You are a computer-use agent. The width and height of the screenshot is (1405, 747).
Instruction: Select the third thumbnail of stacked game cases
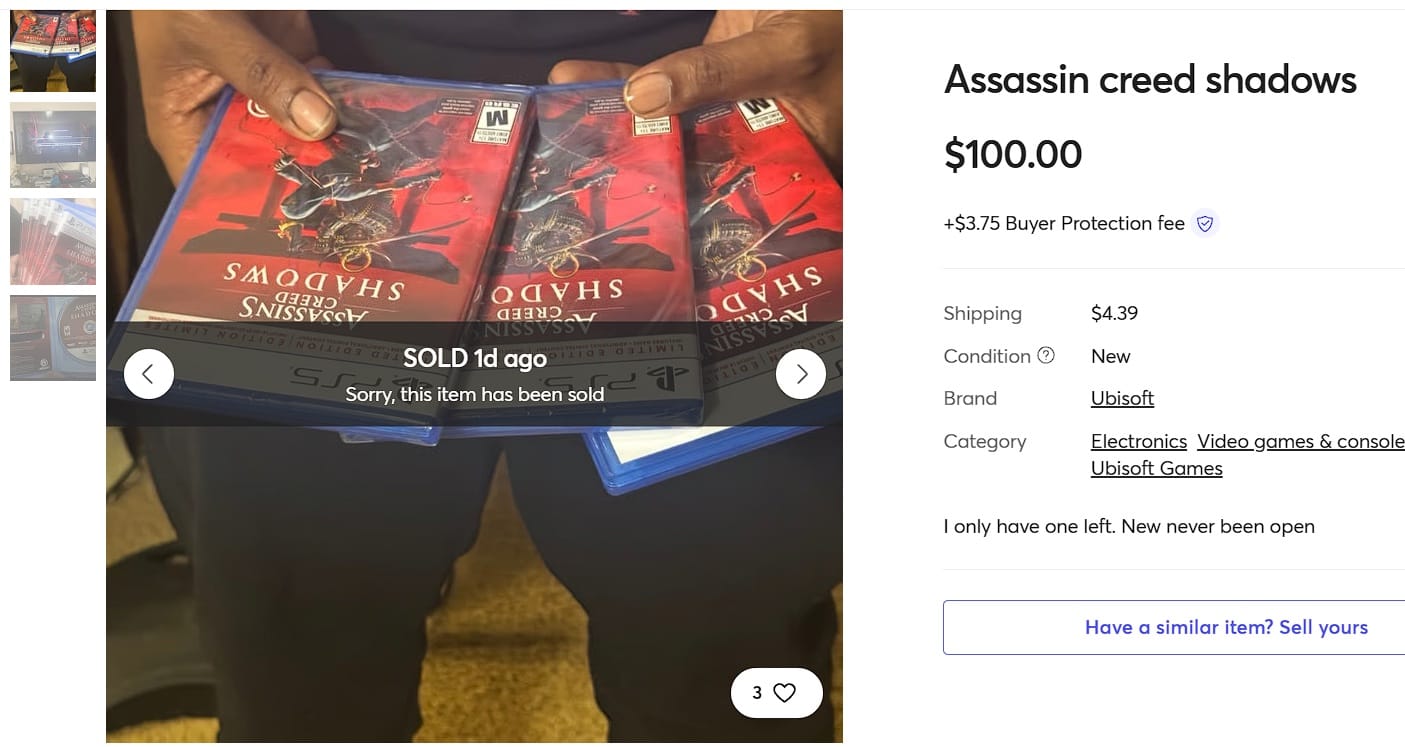click(53, 241)
